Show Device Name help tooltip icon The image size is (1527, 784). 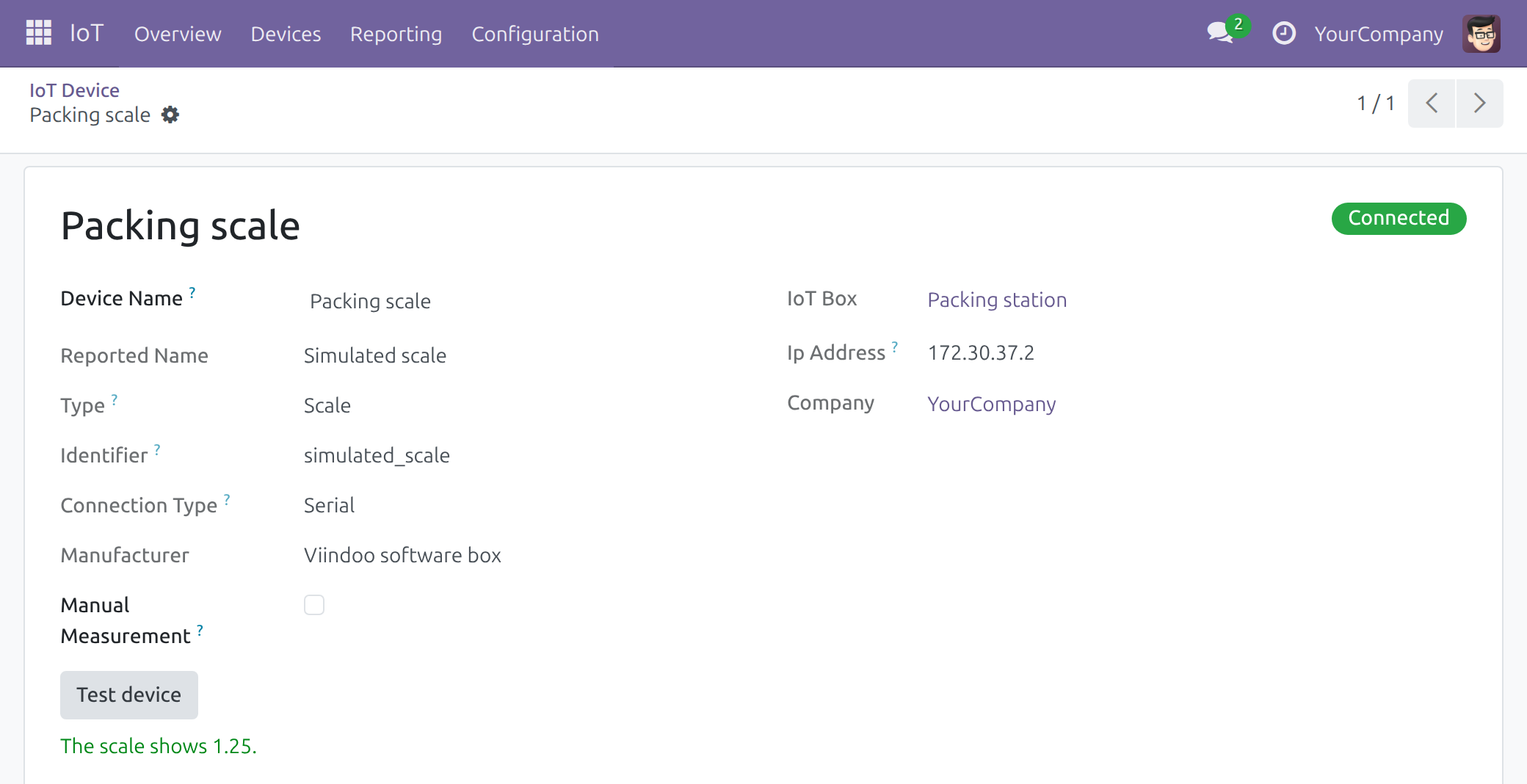(x=192, y=292)
